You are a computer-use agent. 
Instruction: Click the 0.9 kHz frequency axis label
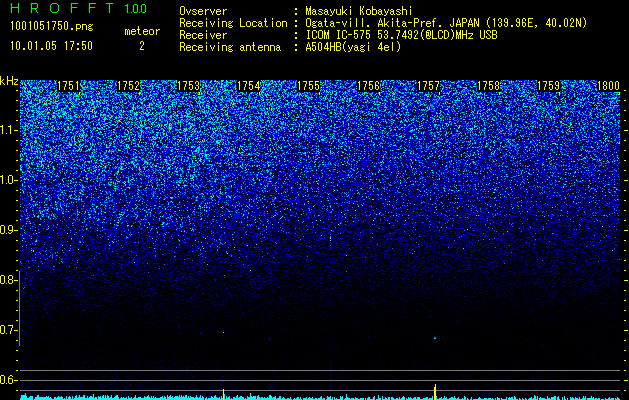9,230
